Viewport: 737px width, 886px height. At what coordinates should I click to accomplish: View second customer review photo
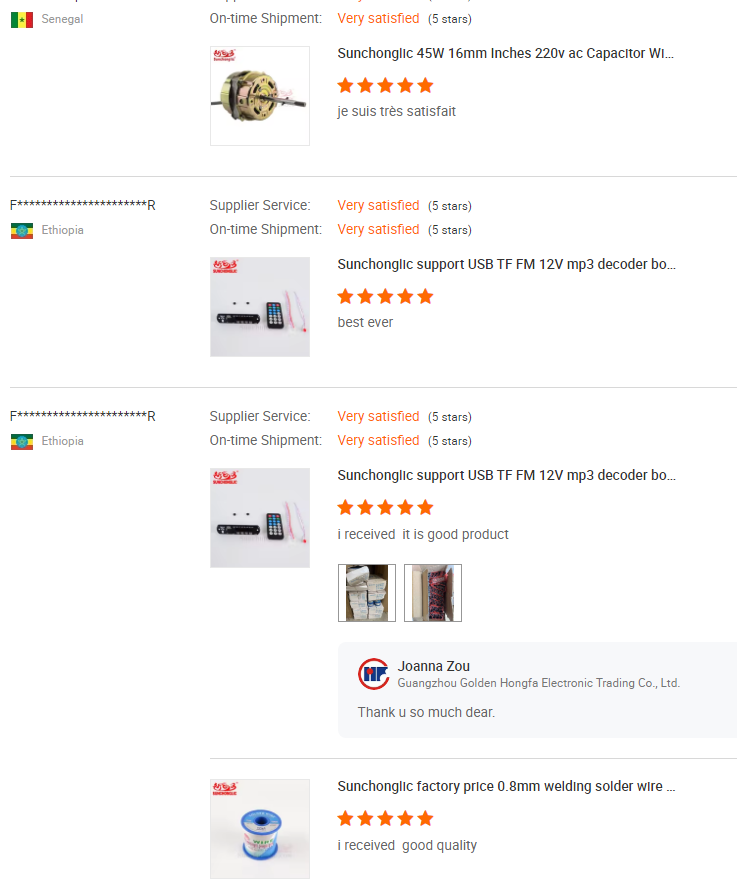[x=433, y=593]
